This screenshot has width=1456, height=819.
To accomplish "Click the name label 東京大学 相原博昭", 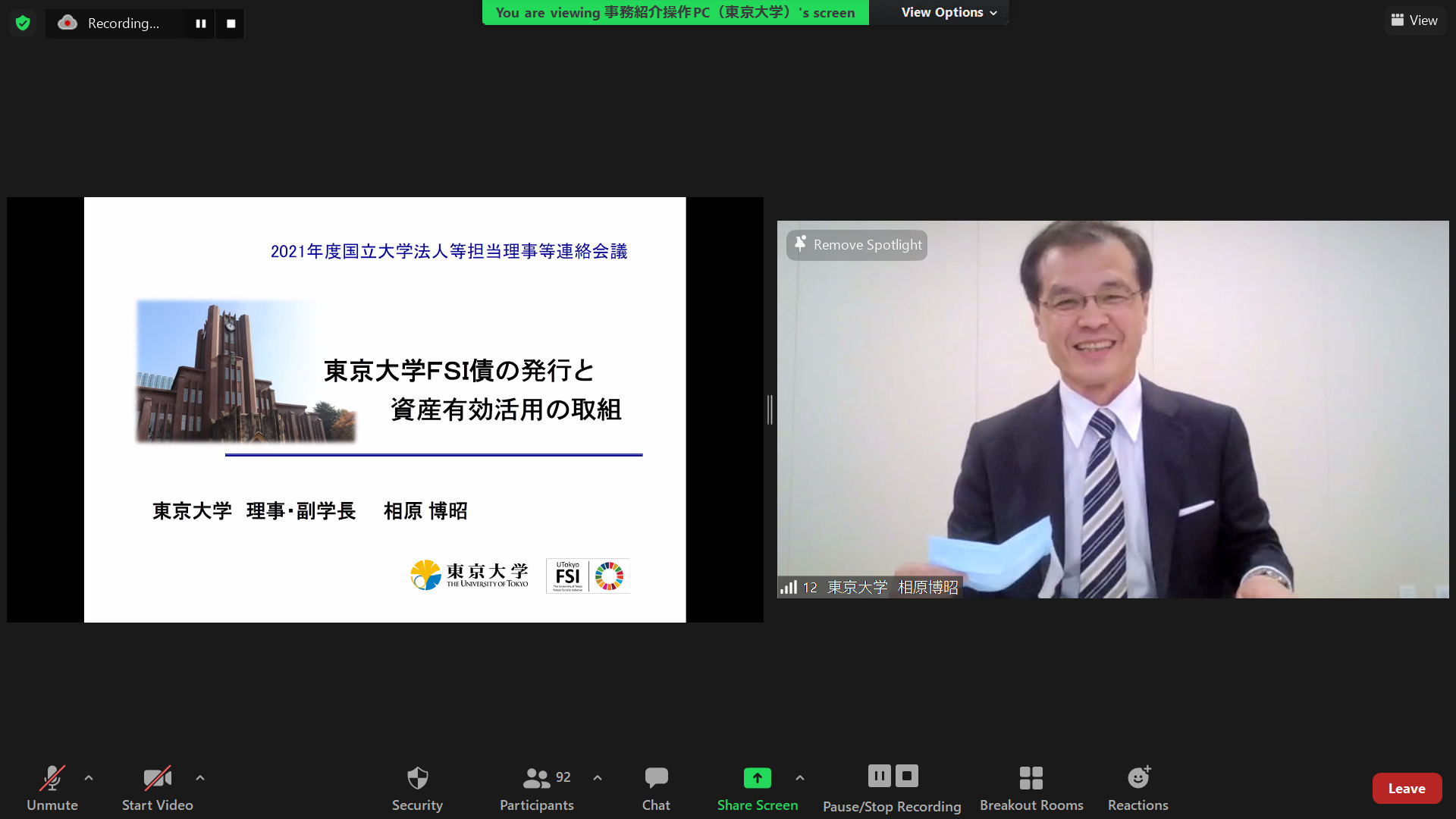I will [x=893, y=587].
